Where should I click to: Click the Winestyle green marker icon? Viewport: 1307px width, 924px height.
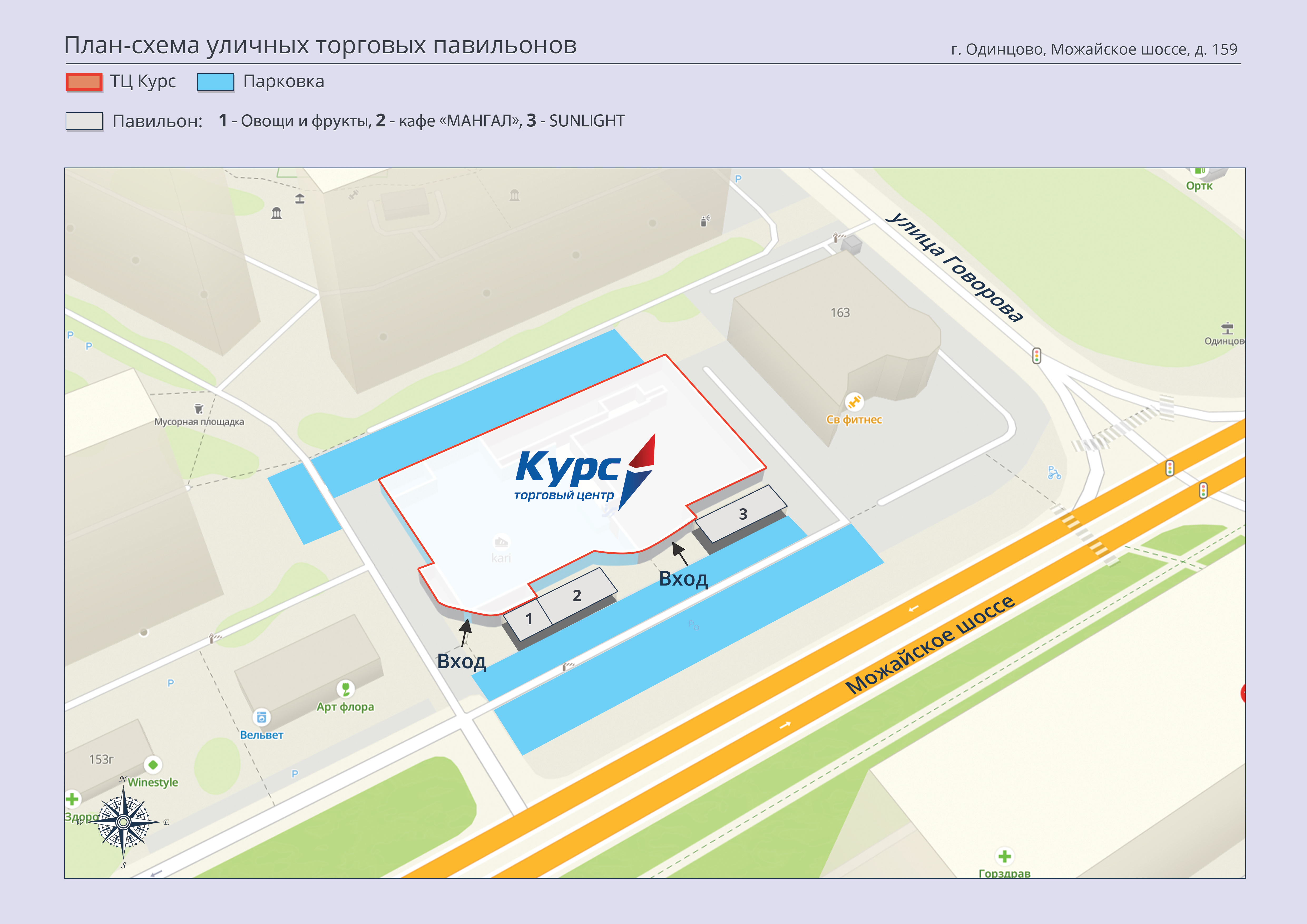[153, 765]
